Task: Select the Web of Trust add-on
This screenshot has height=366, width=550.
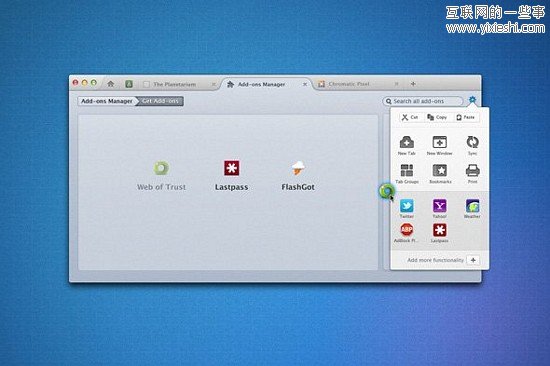Action: point(161,176)
